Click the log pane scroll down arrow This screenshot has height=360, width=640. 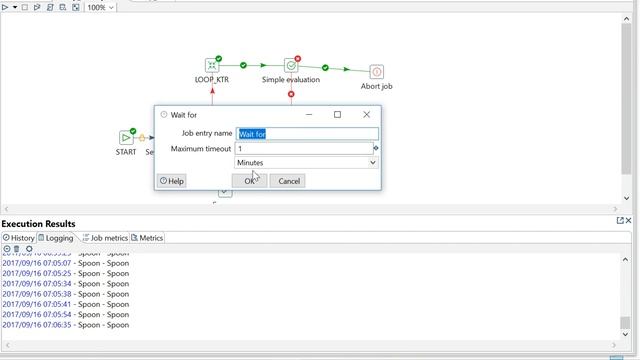pyautogui.click(x=625, y=334)
